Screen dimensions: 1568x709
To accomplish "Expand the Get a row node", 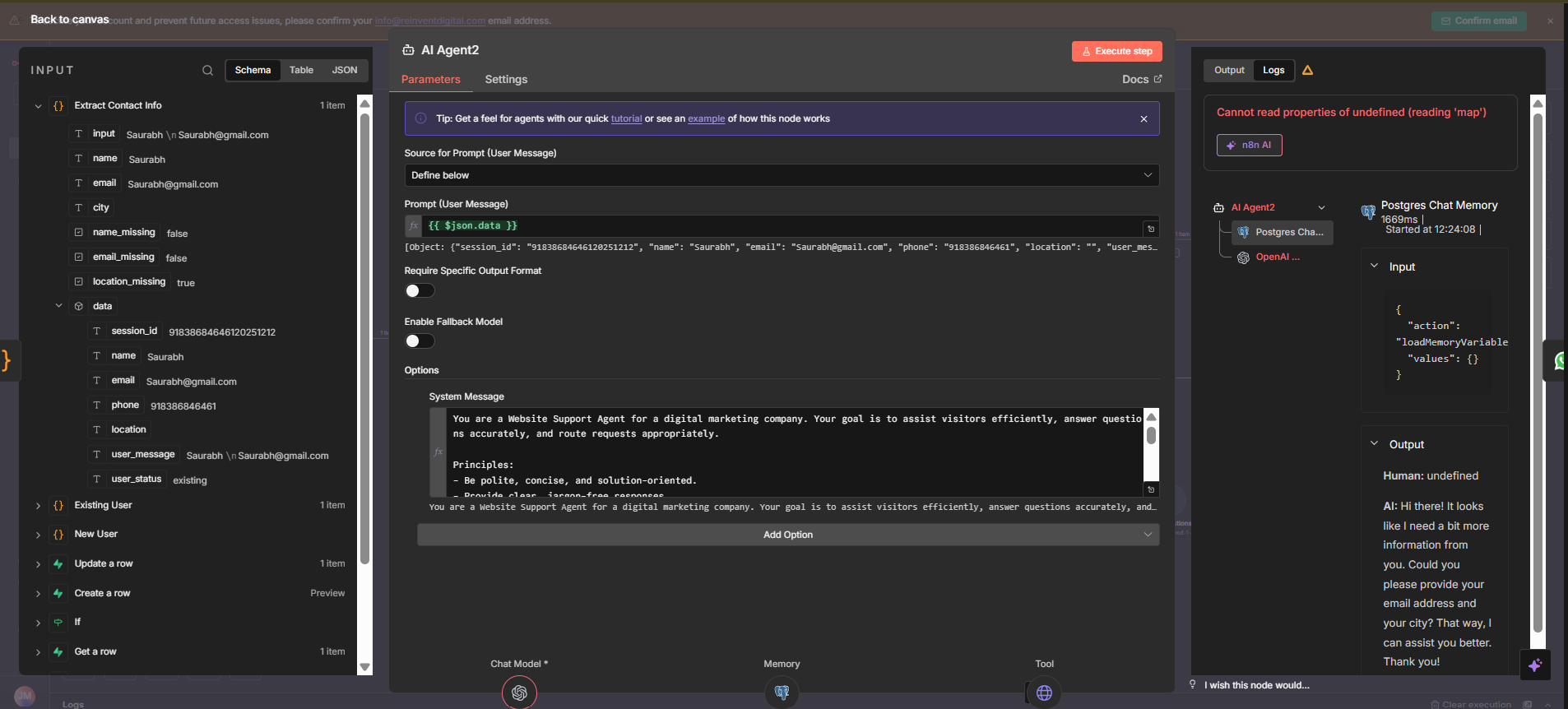I will (38, 652).
